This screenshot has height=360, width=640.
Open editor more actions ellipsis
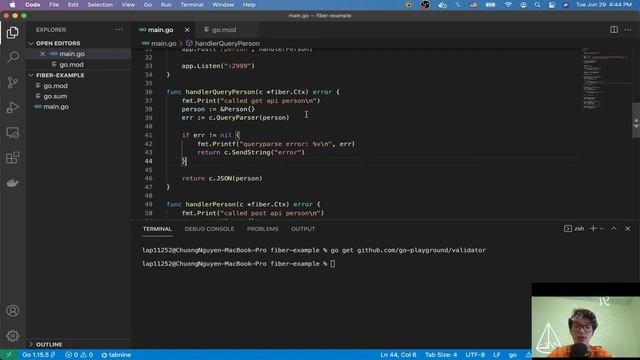click(628, 29)
